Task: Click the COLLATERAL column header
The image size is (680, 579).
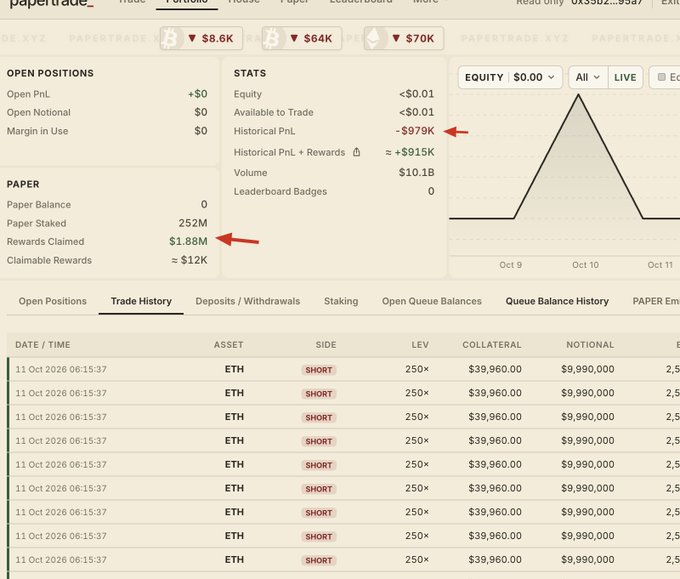Action: [x=492, y=345]
